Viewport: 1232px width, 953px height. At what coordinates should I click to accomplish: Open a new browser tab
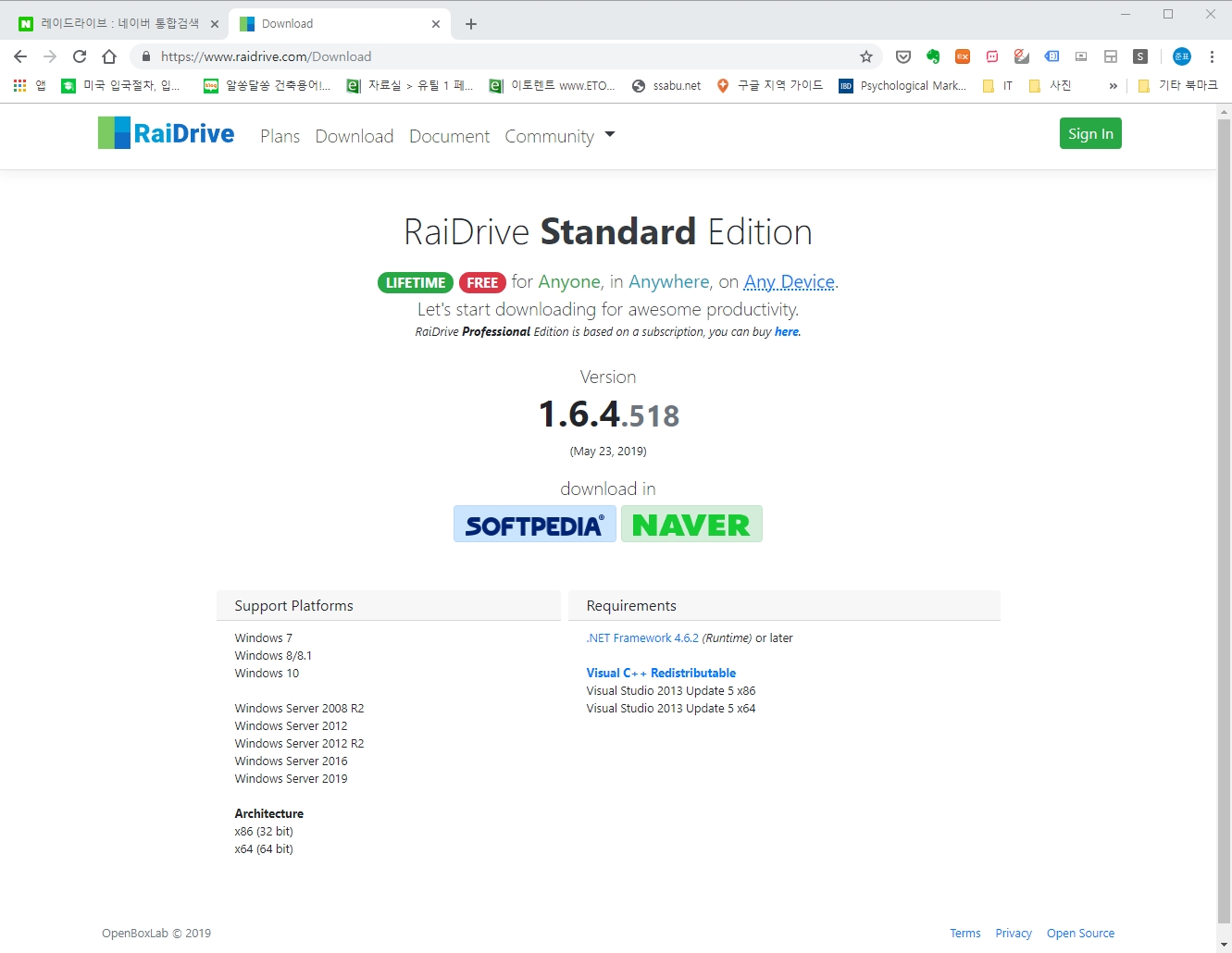click(471, 24)
